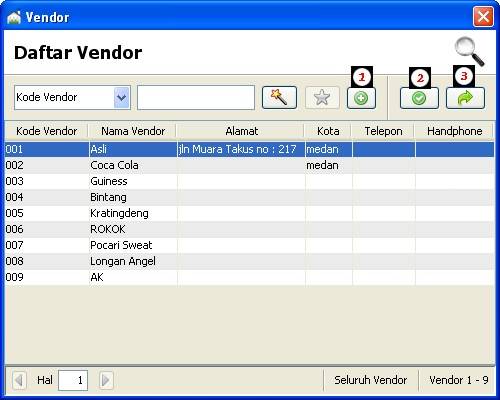Screen dimensions: 500x400
Task: Go to previous page arrow
Action: (x=19, y=380)
